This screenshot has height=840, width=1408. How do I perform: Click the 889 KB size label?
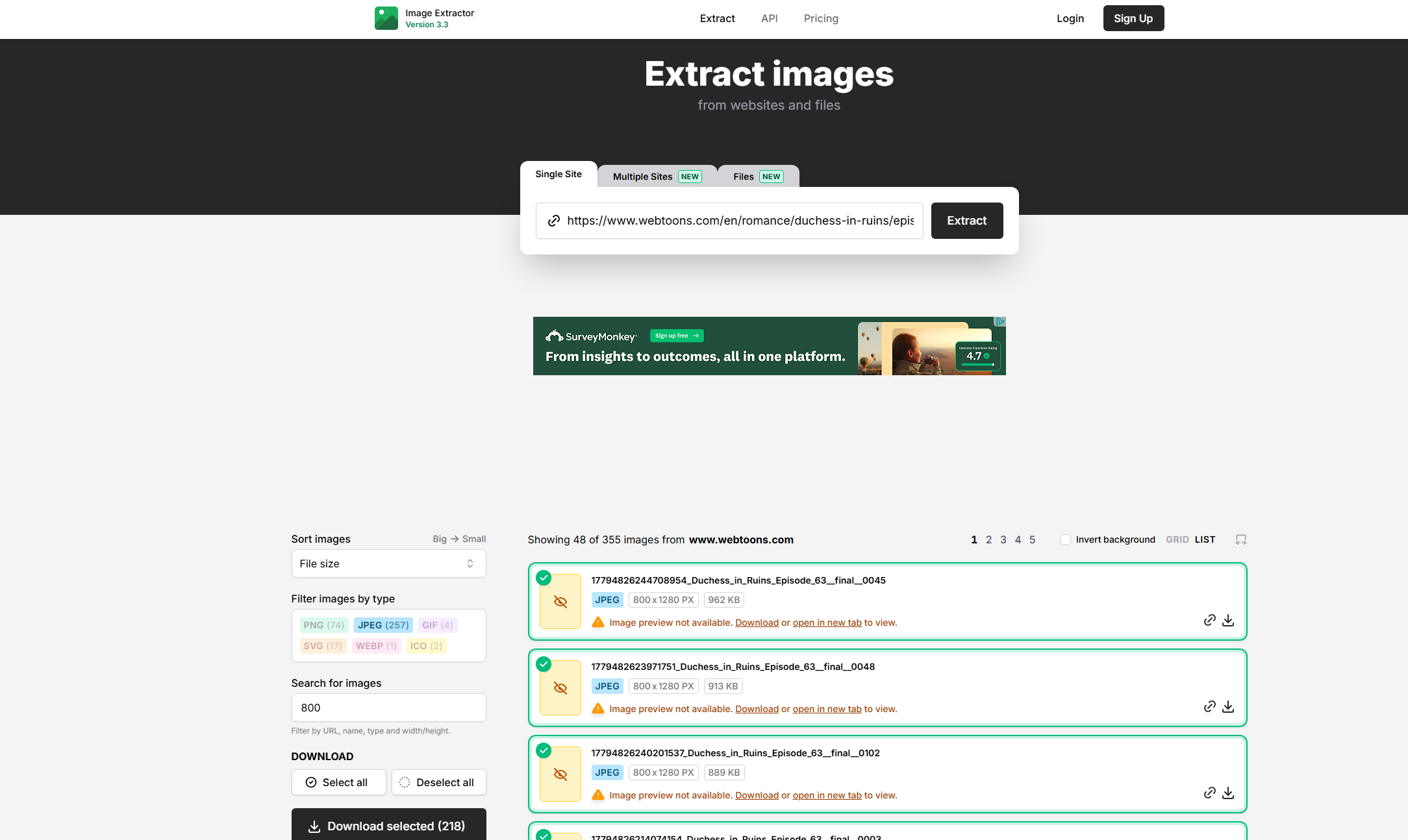pyautogui.click(x=724, y=772)
